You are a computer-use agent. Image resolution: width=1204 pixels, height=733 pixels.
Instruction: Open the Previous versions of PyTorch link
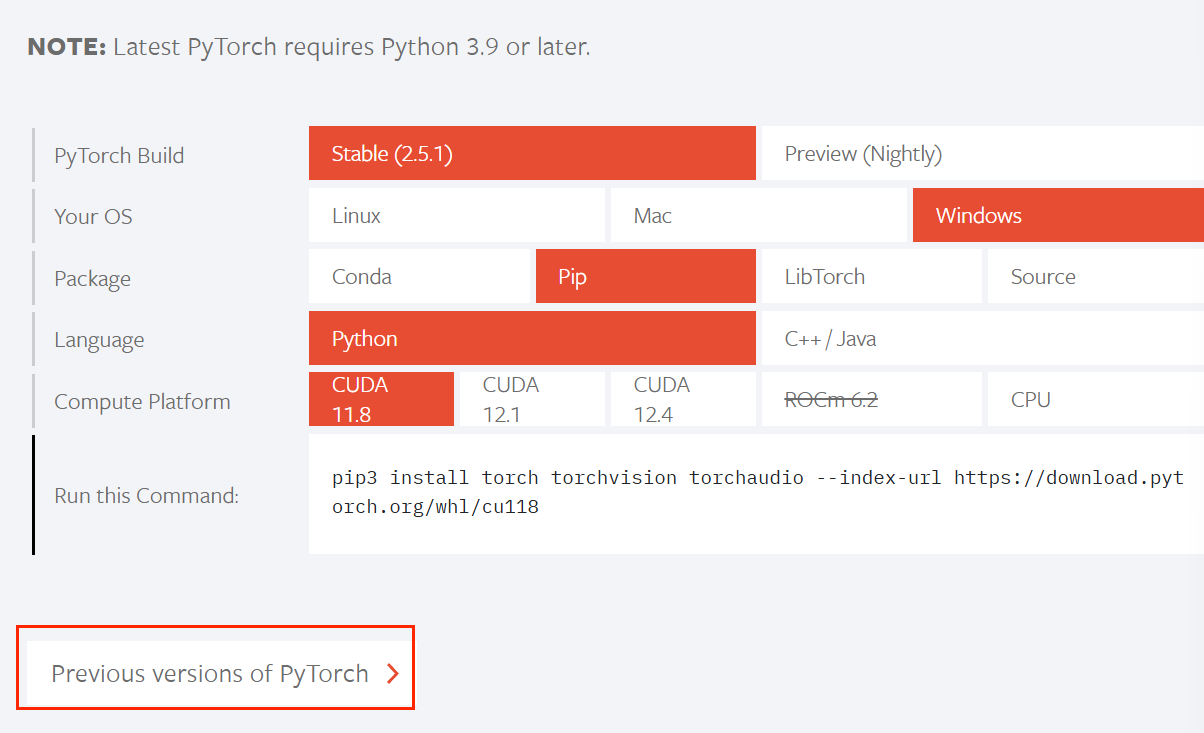point(216,673)
